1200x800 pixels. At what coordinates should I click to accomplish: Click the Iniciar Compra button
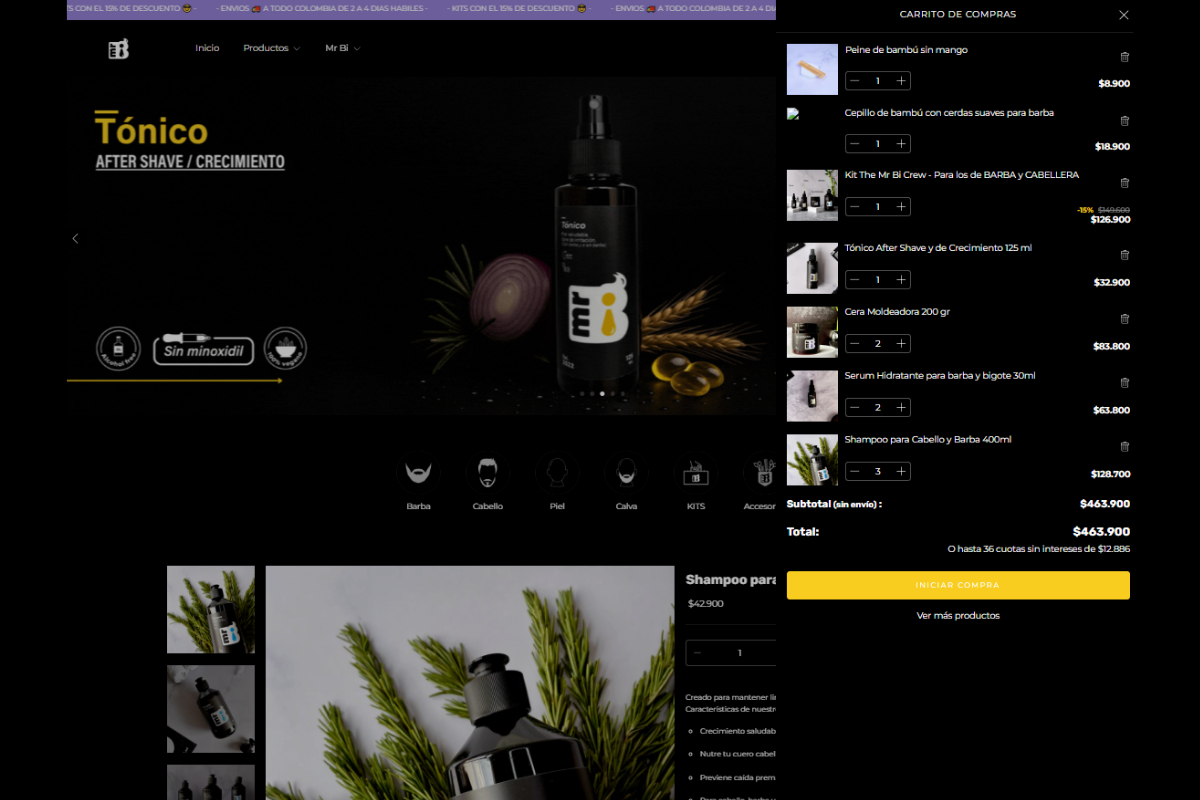coord(958,585)
